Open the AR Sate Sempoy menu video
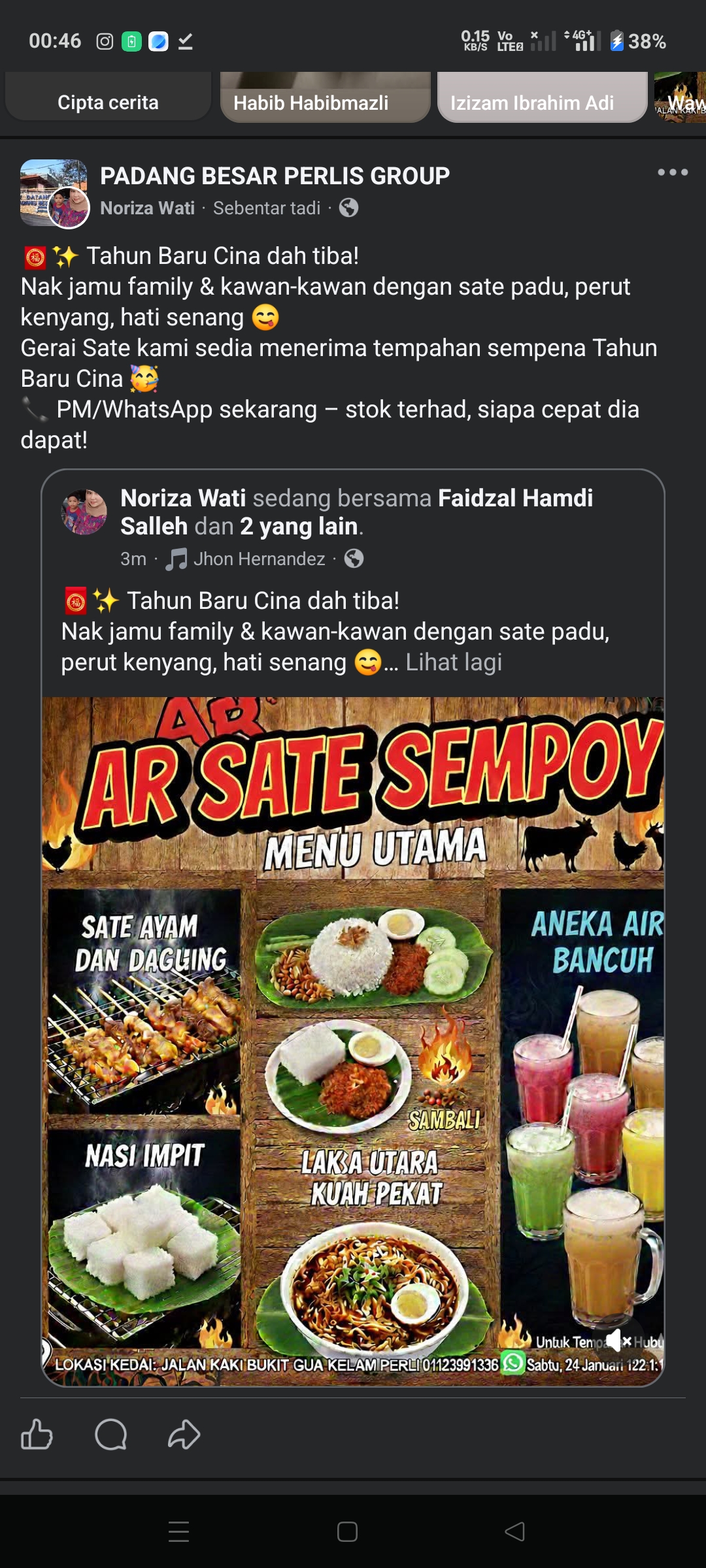Image resolution: width=706 pixels, height=1568 pixels. (x=353, y=1041)
